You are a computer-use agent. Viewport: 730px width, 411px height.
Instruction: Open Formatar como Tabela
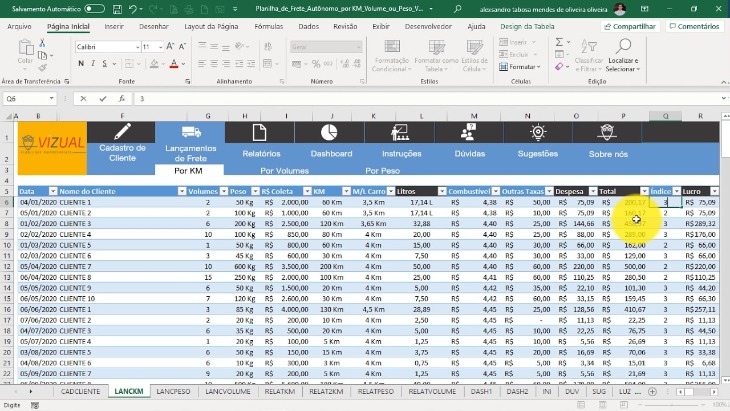point(436,55)
